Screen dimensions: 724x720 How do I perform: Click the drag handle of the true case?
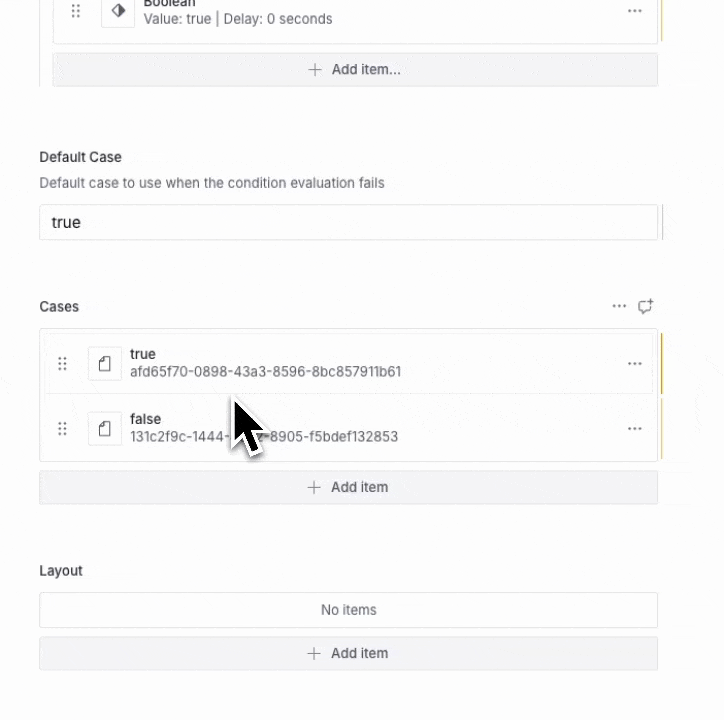tap(62, 364)
